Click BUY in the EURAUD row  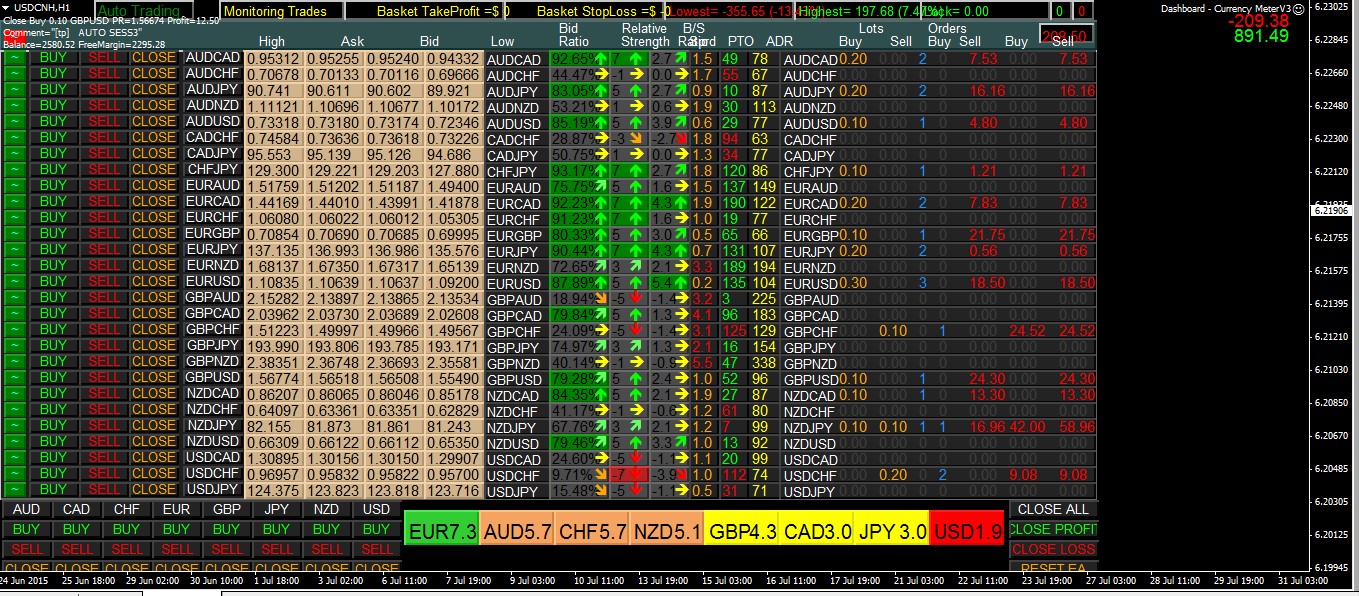point(54,186)
